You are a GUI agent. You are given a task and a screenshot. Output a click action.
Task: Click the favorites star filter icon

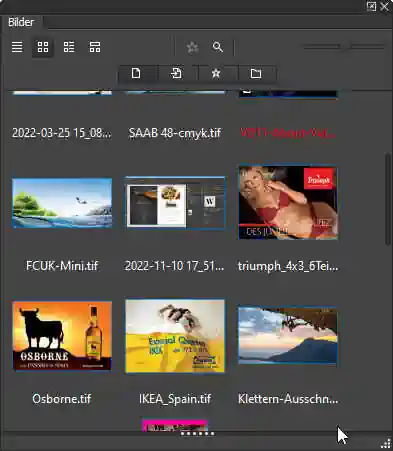point(192,47)
